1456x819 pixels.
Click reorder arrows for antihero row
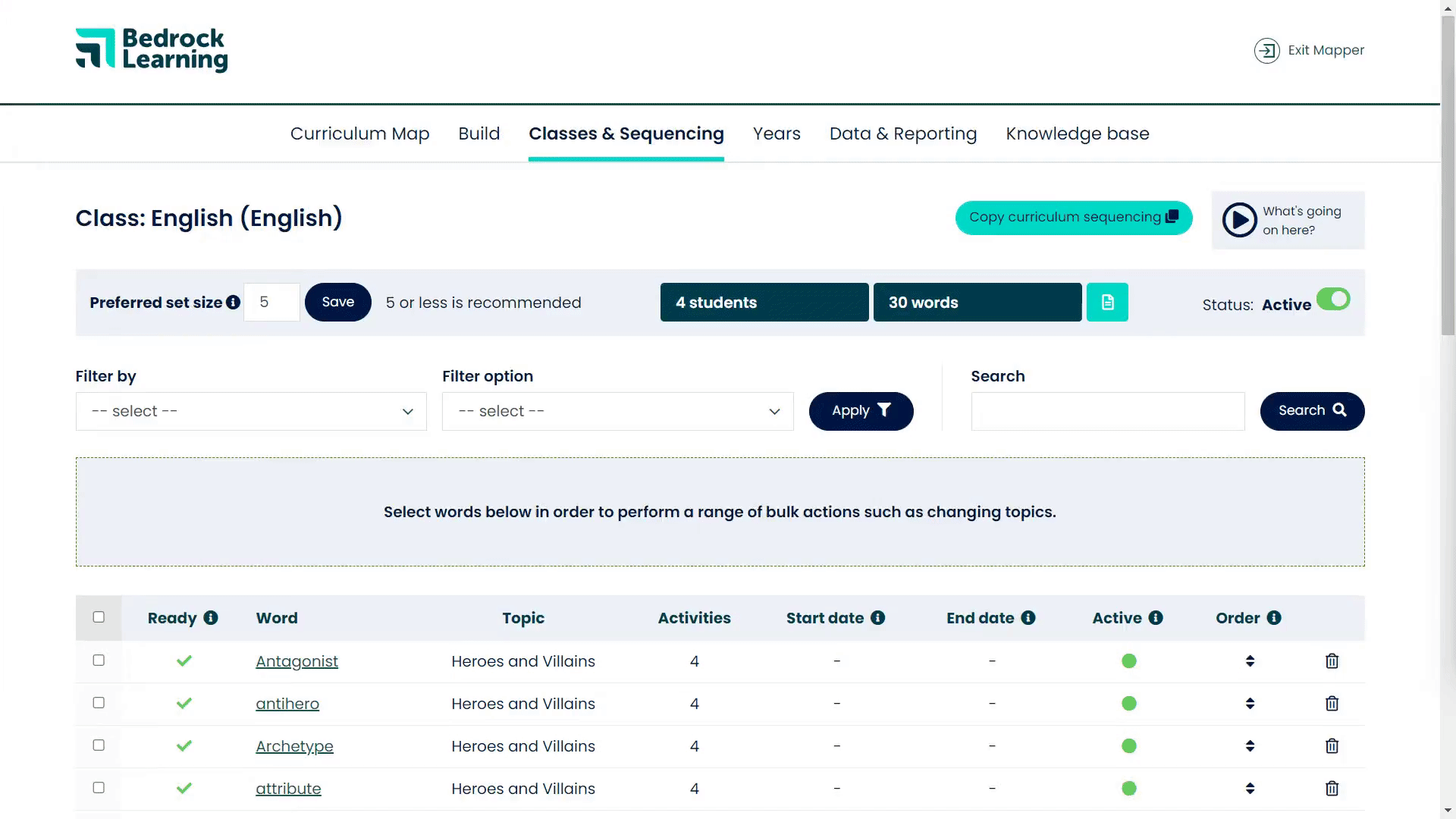(x=1250, y=704)
